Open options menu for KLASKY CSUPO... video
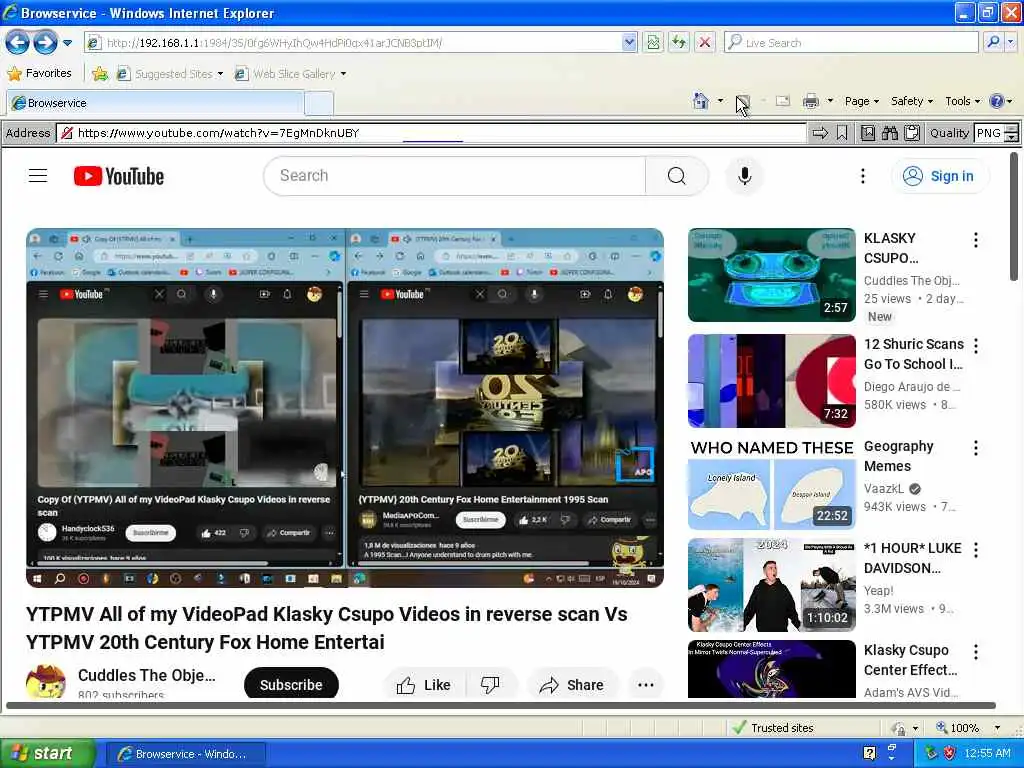This screenshot has height=768, width=1024. [x=976, y=240]
